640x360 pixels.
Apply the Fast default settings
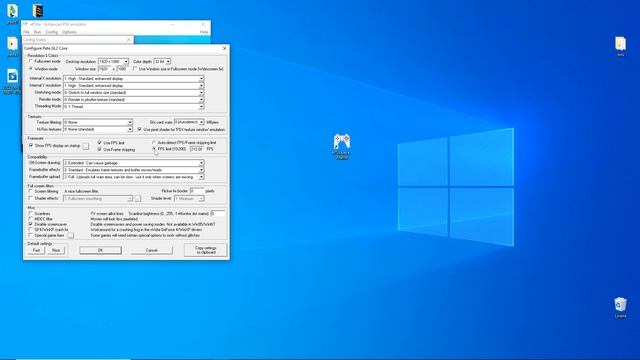coord(36,250)
